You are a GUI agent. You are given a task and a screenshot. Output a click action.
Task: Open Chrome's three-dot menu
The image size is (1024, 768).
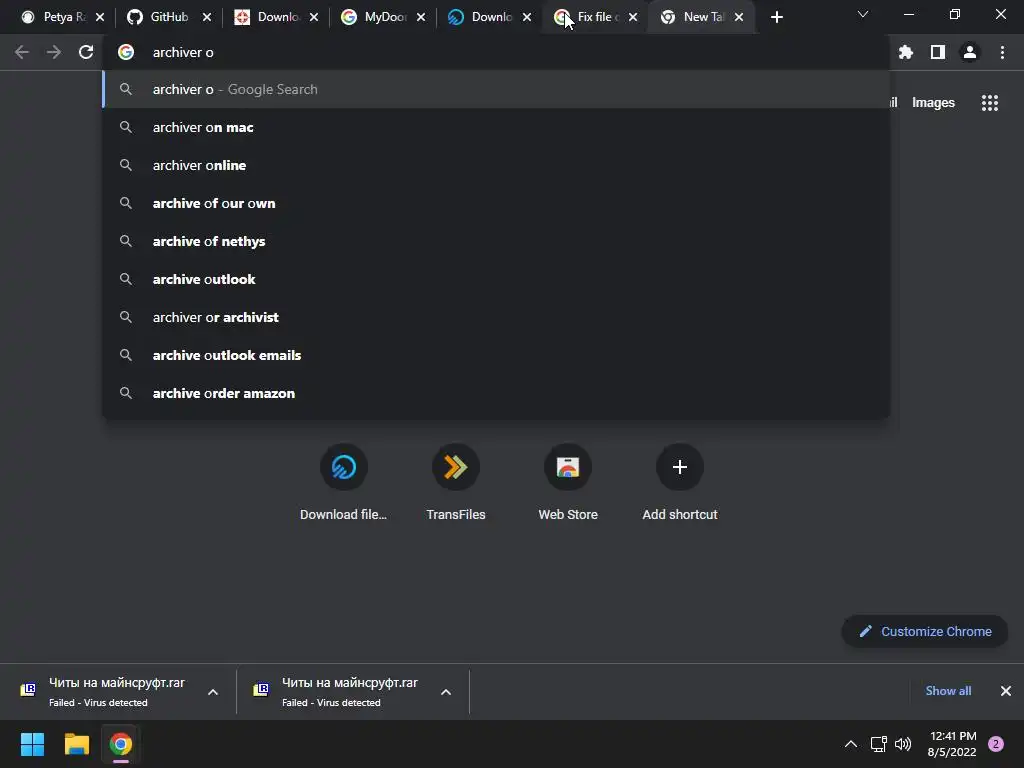point(1002,52)
